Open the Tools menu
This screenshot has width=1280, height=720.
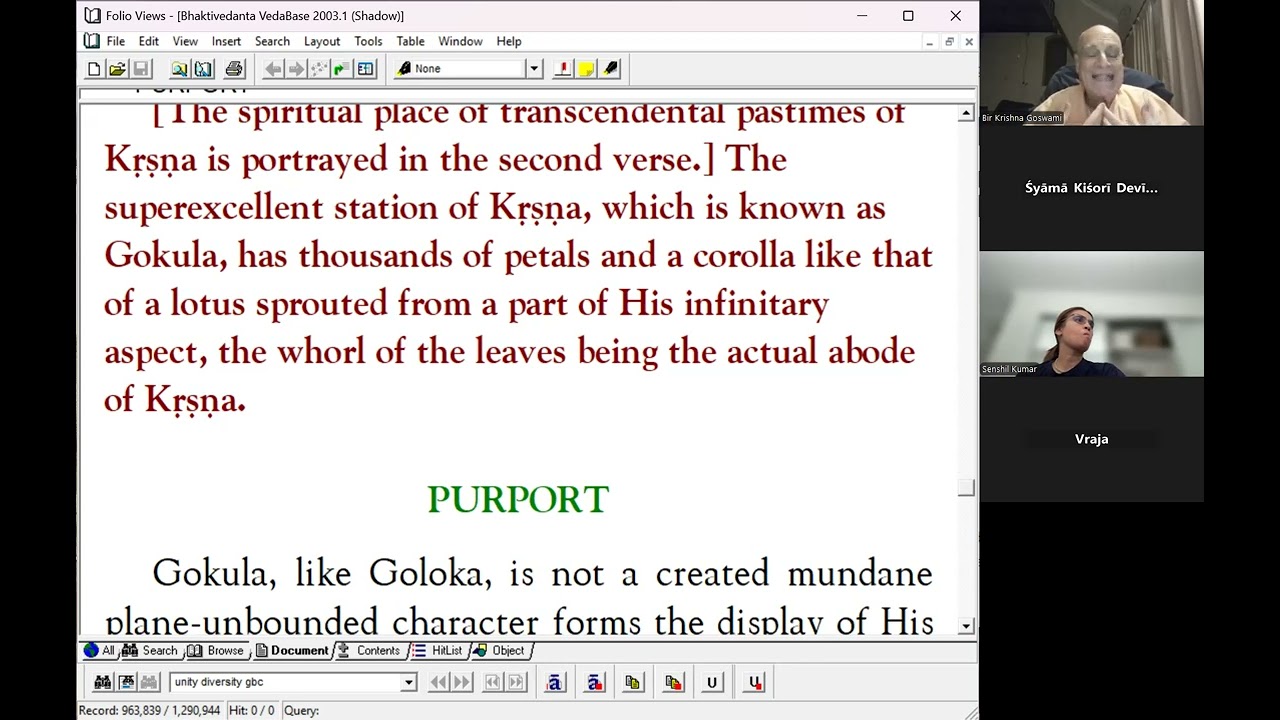[368, 41]
